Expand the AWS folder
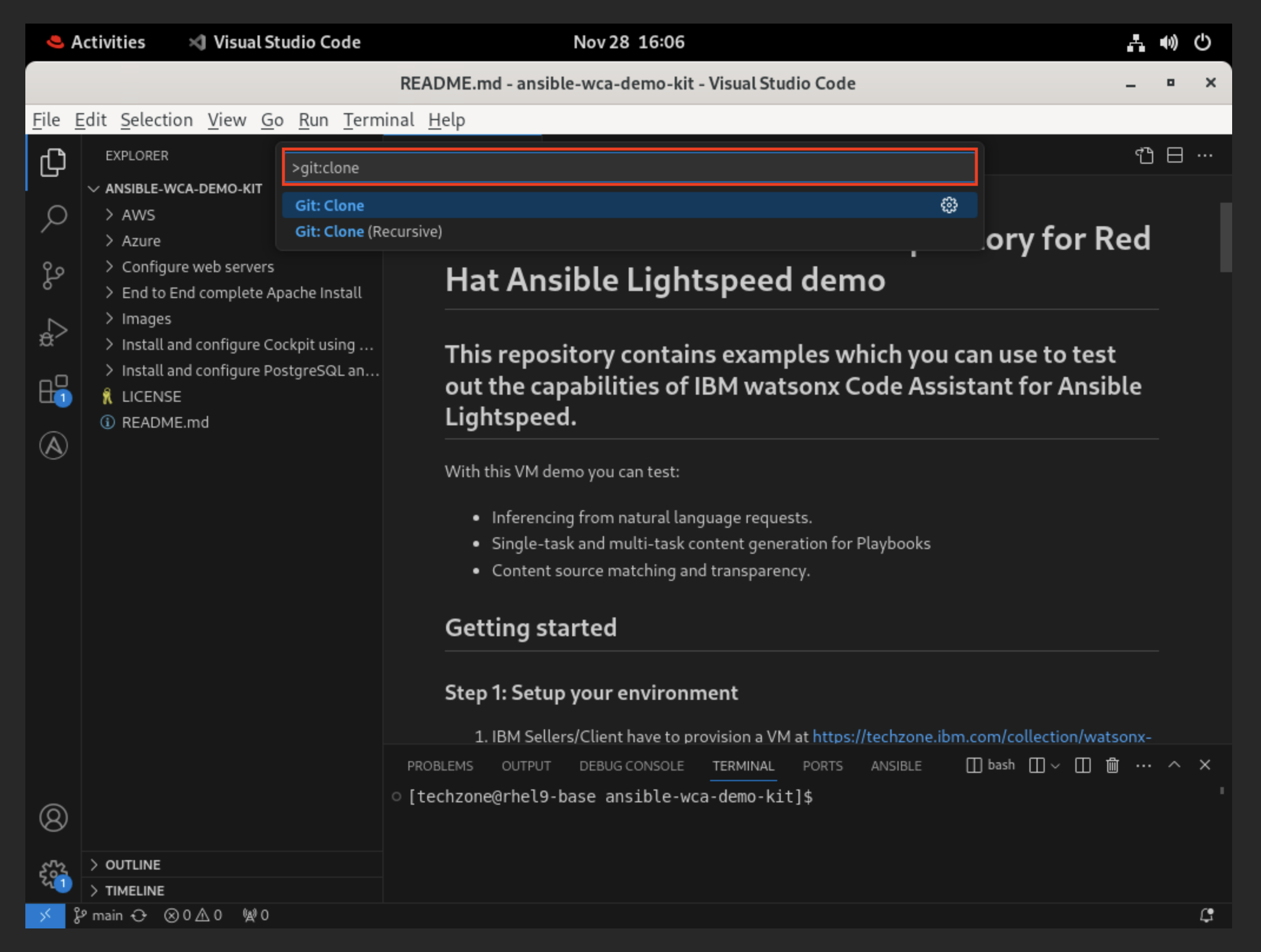This screenshot has height=952, width=1261. pos(138,215)
